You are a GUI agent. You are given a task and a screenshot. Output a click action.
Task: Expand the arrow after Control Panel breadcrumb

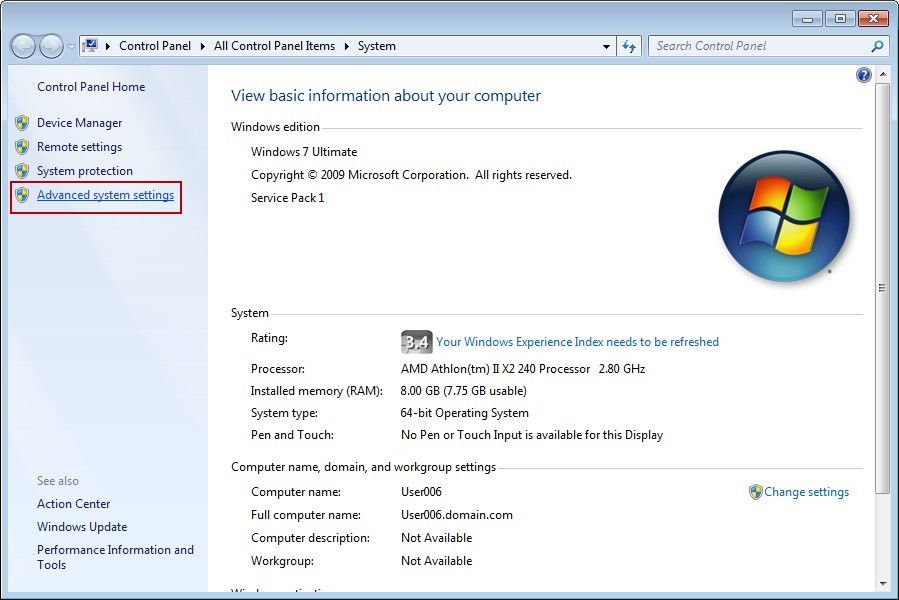point(201,46)
